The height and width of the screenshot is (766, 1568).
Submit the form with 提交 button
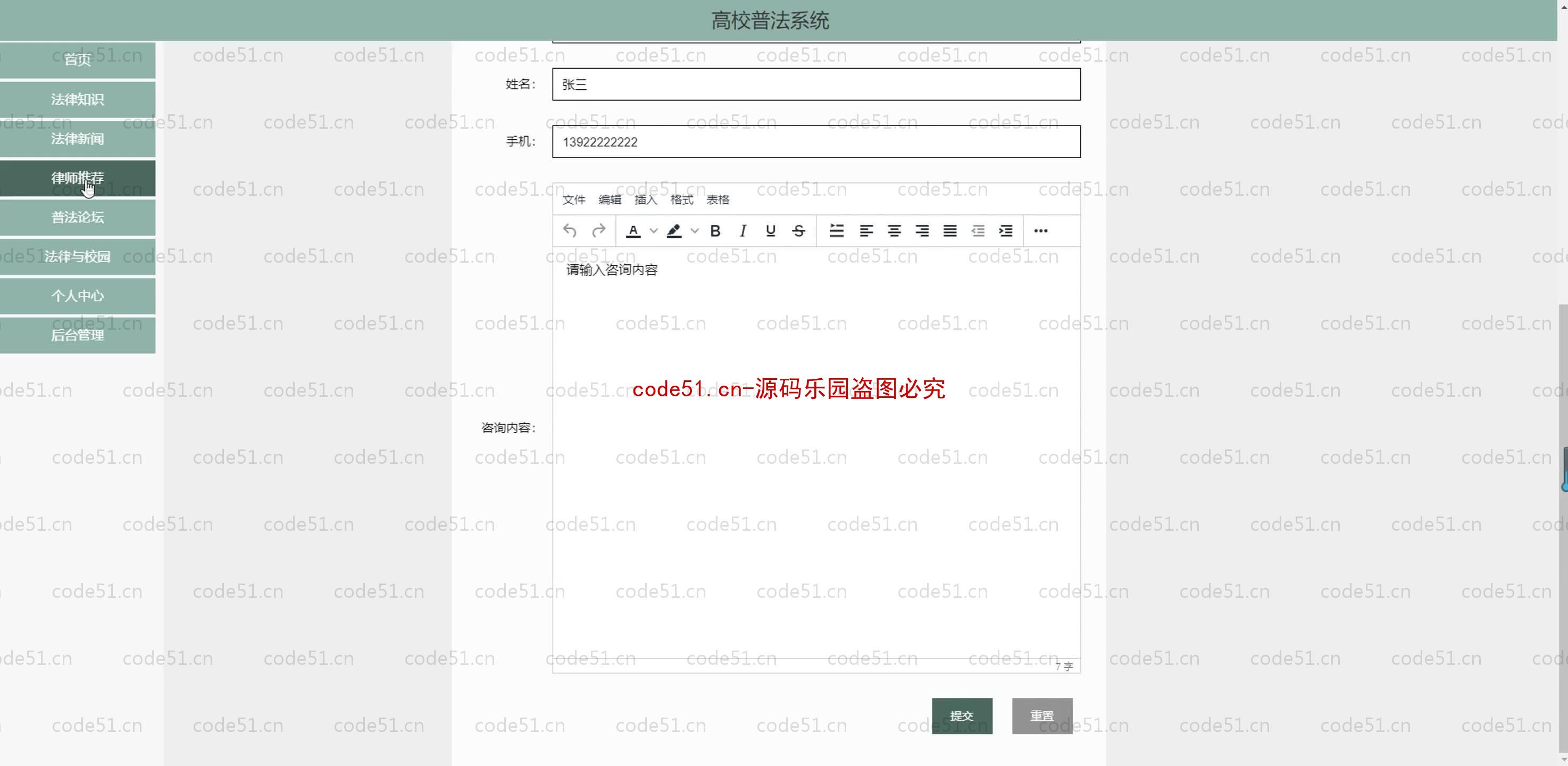(962, 716)
